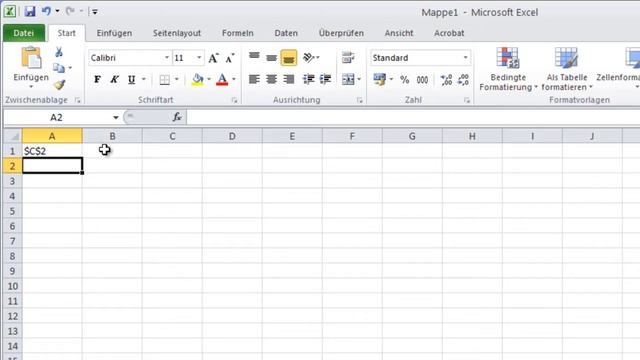Open Als Tabelle formatieren gallery
The image size is (640, 360).
567,69
